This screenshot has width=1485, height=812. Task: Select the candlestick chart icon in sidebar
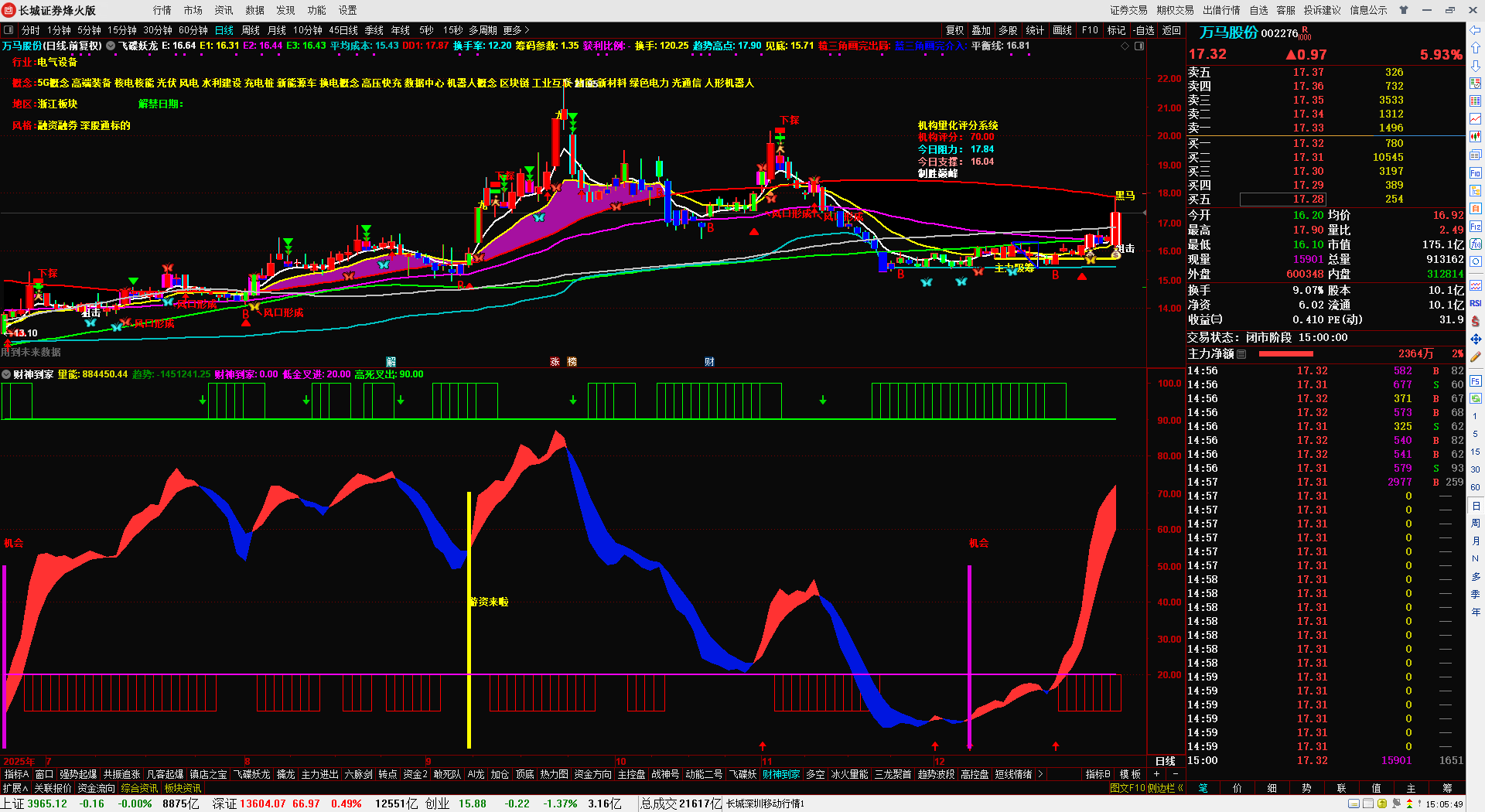[x=1476, y=136]
